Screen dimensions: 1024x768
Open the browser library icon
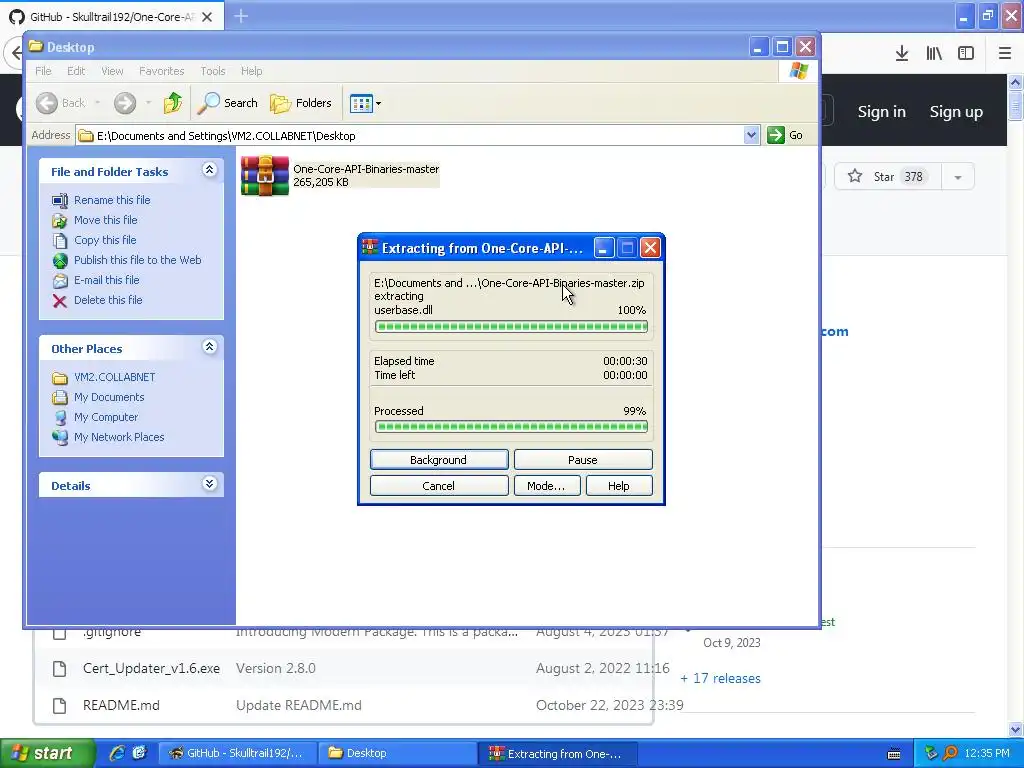coord(934,54)
